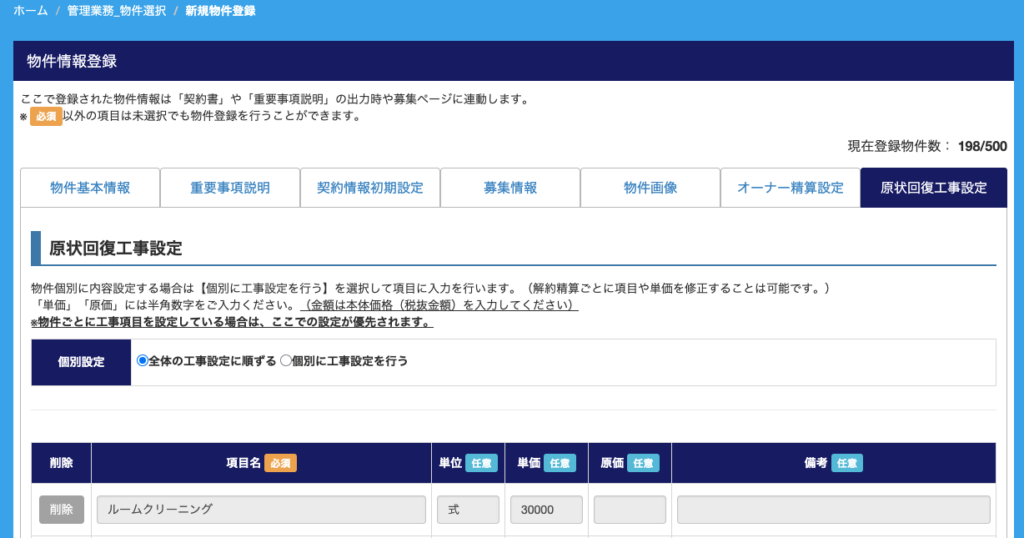This screenshot has height=538, width=1024.
Task: Click the ホーム breadcrumb link
Action: tap(30, 11)
